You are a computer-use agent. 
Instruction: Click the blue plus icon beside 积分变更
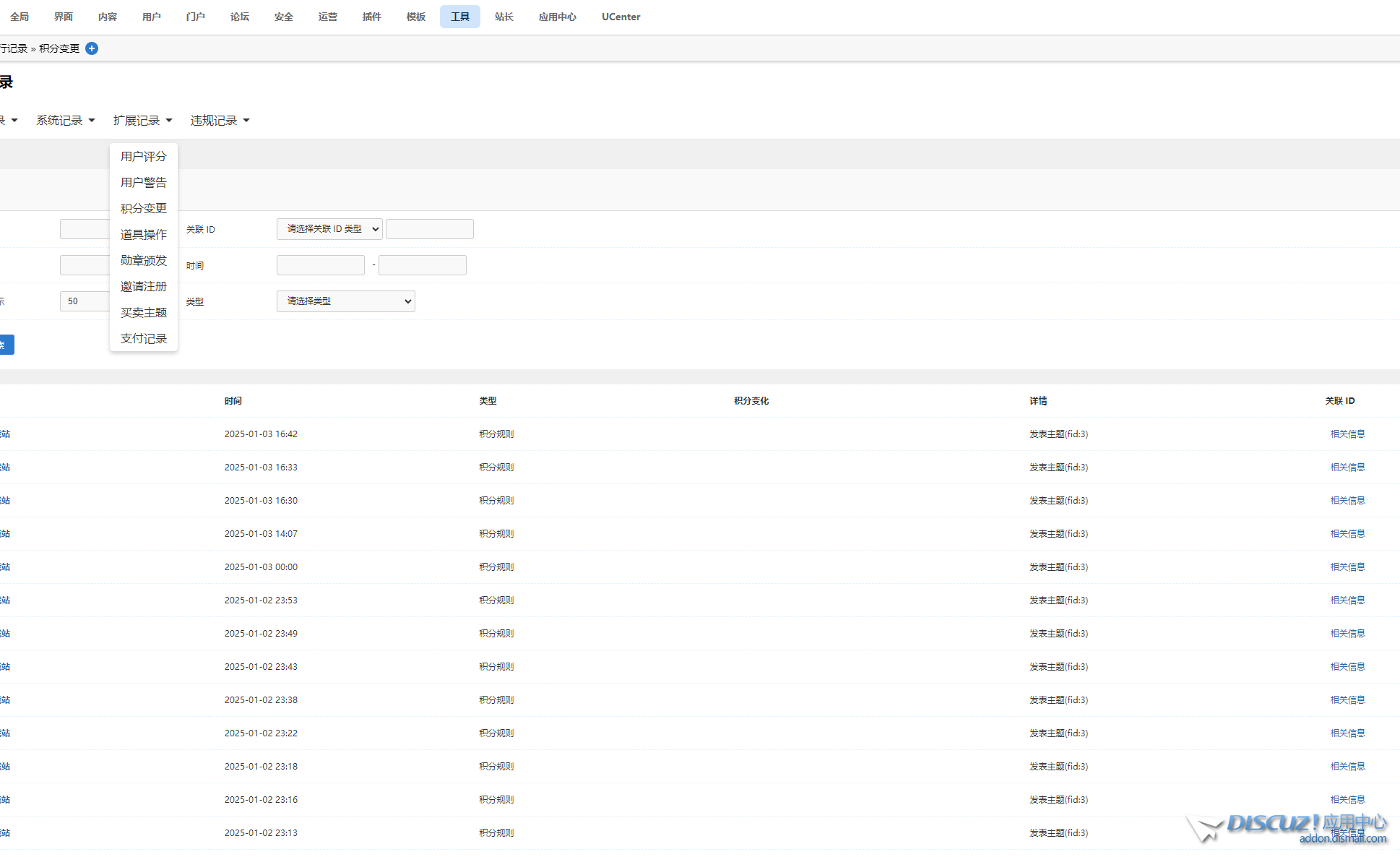click(x=92, y=48)
